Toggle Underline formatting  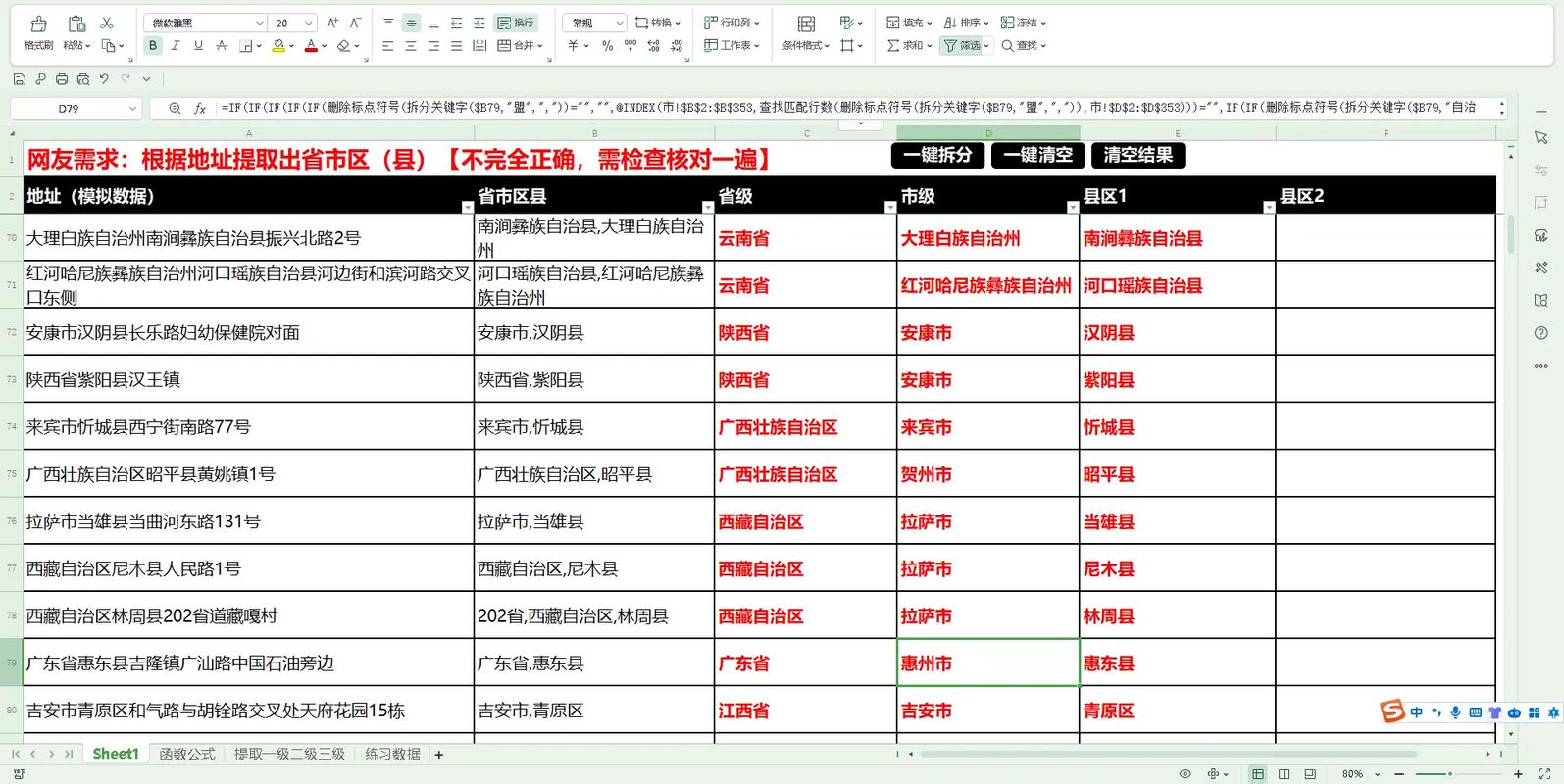198,45
